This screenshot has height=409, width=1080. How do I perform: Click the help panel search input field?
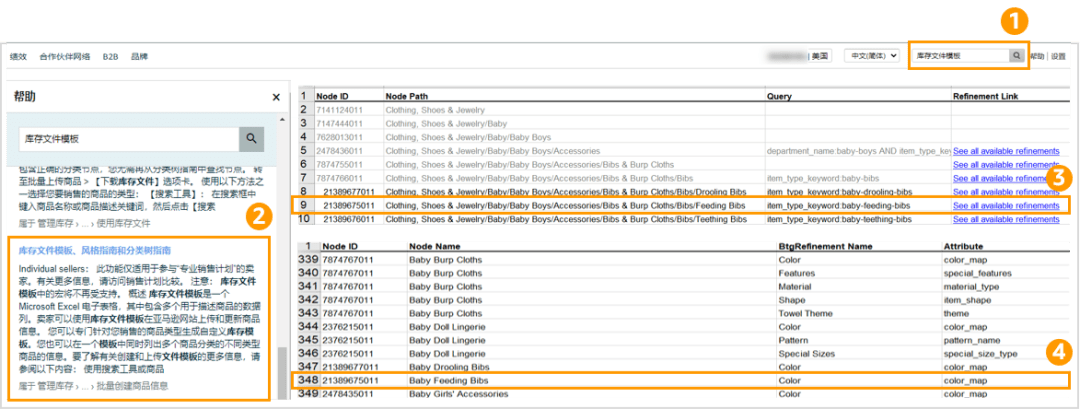click(128, 139)
